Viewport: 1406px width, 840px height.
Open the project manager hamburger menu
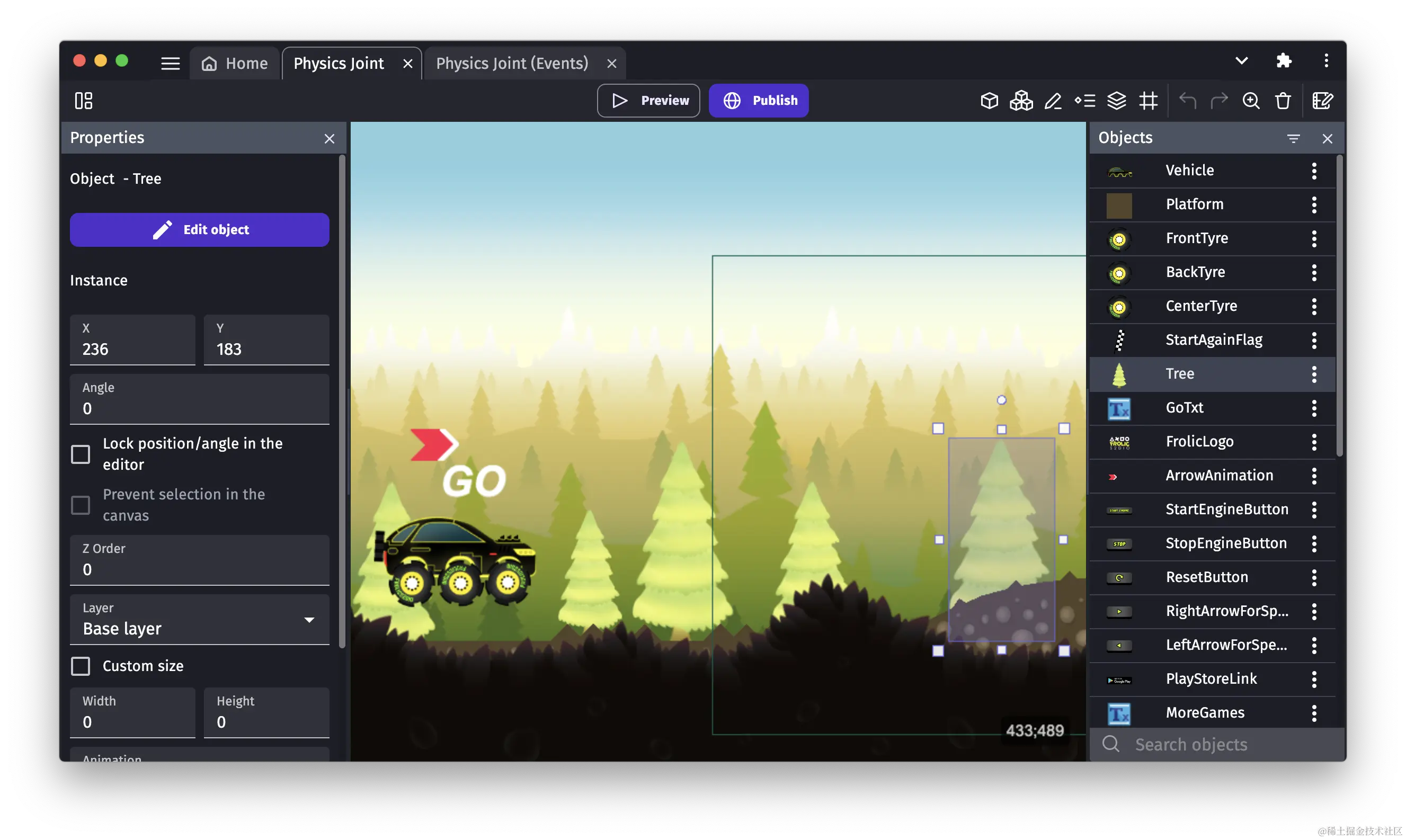[170, 64]
